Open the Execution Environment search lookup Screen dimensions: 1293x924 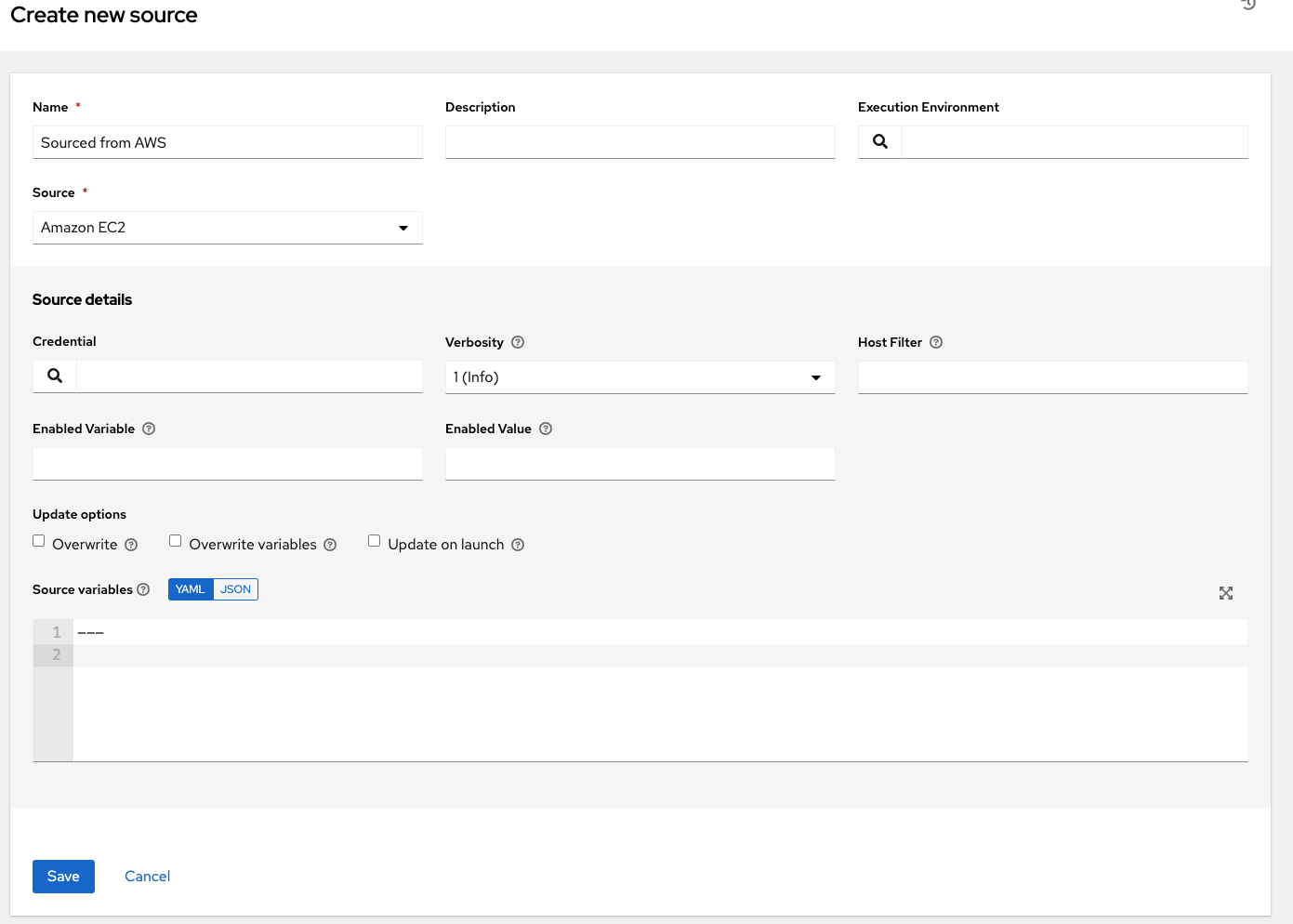[x=879, y=141]
